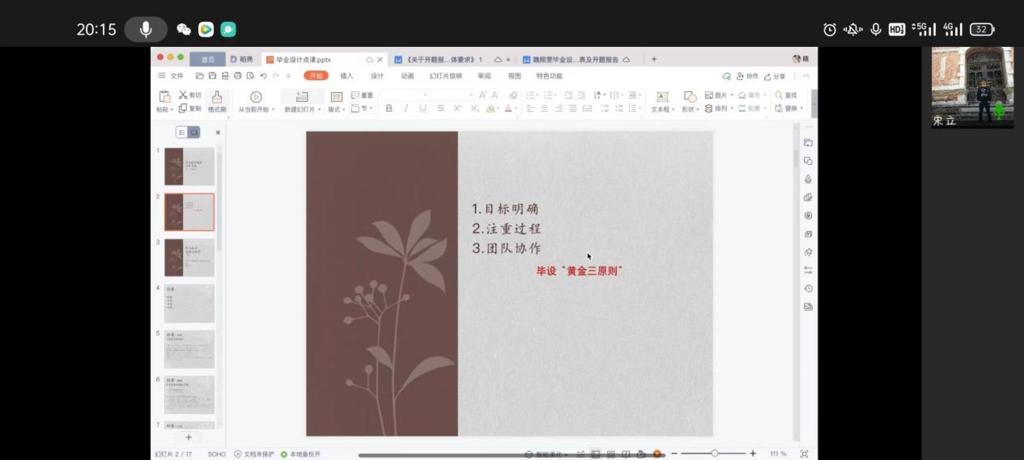The width and height of the screenshot is (1024, 460).
Task: Insert a Text Box (文本框)
Action: [661, 98]
